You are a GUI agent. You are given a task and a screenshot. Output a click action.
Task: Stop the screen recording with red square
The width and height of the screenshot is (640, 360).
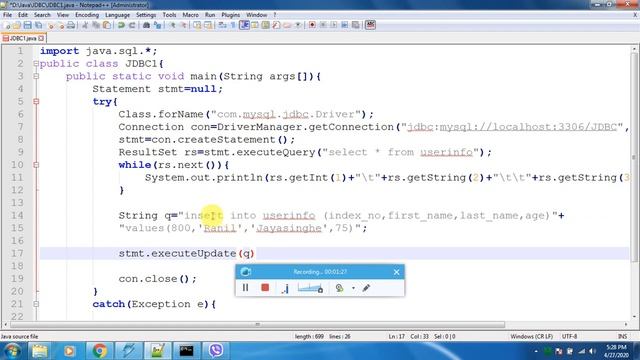(265, 288)
